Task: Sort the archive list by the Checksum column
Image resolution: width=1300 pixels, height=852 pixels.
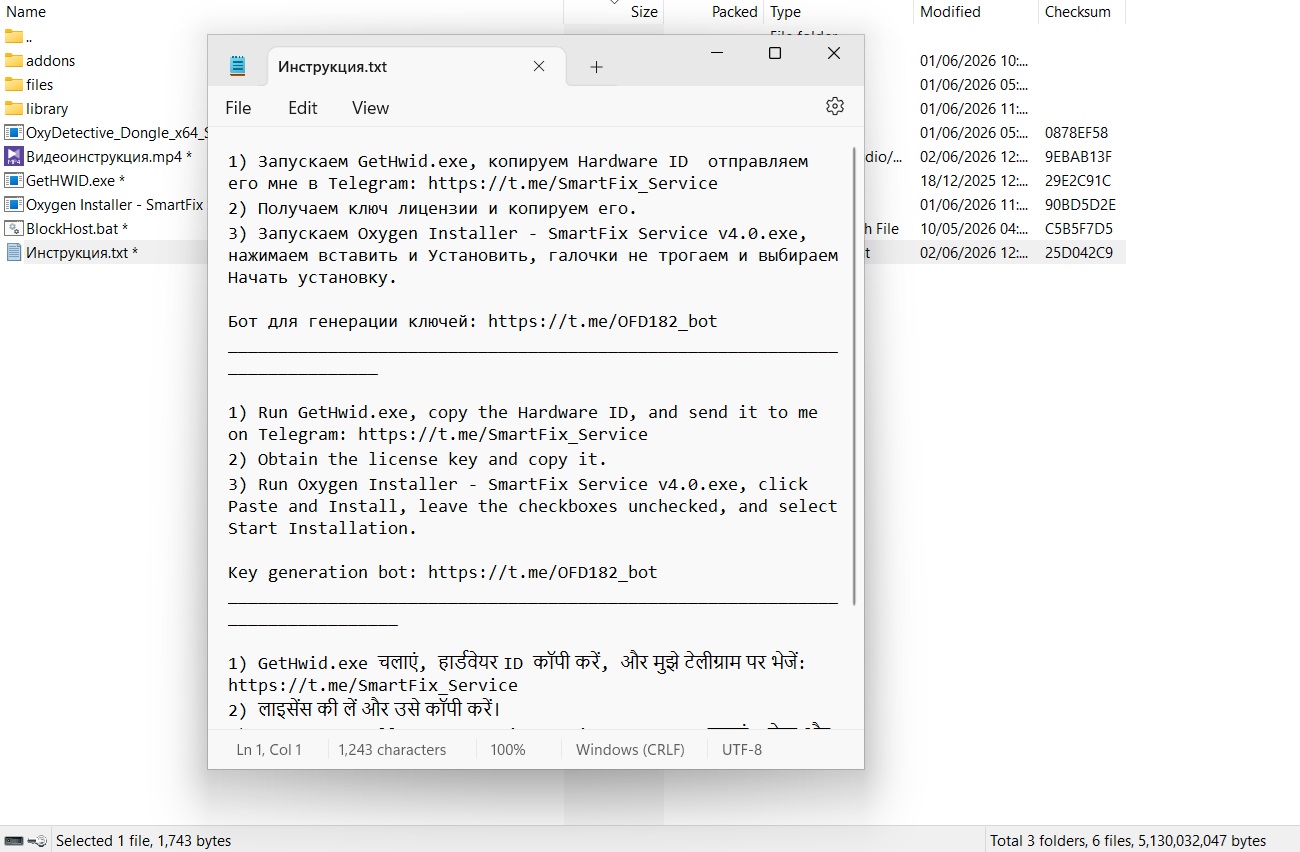Action: [1078, 12]
